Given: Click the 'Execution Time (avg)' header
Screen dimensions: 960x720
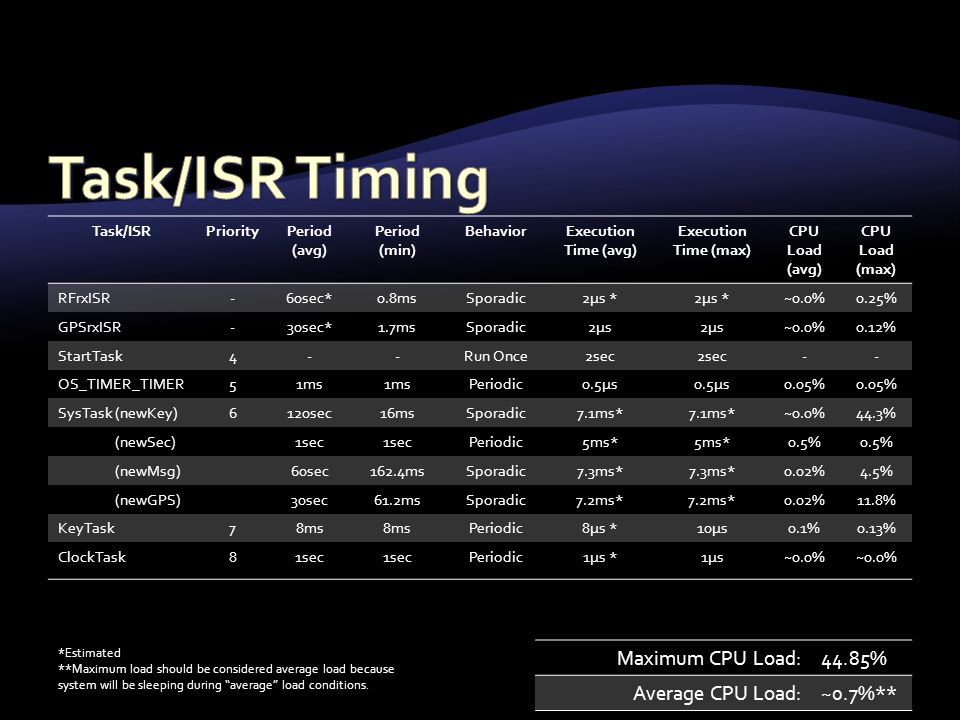Looking at the screenshot, I should pyautogui.click(x=600, y=241).
